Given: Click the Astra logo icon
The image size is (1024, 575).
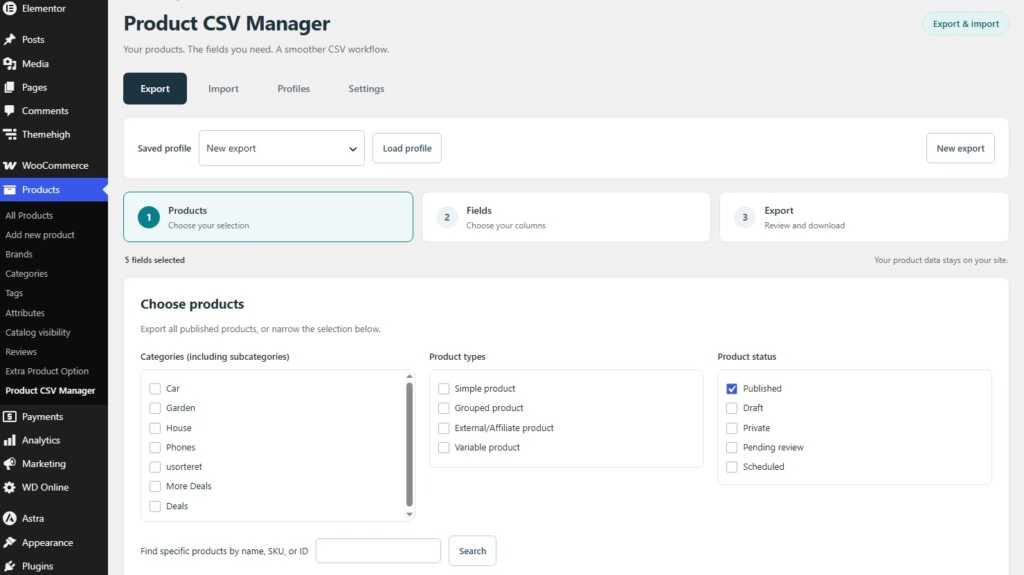Looking at the screenshot, I should tap(9, 519).
